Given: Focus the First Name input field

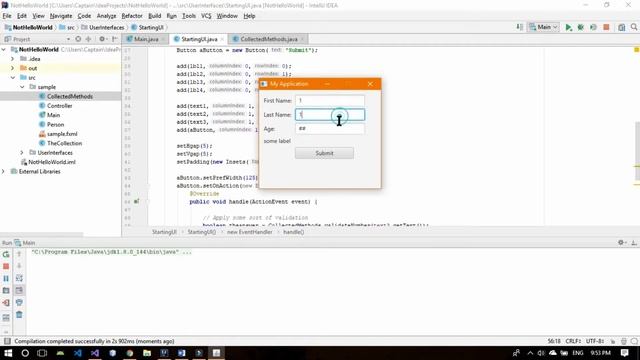Looking at the screenshot, I should click(x=330, y=100).
